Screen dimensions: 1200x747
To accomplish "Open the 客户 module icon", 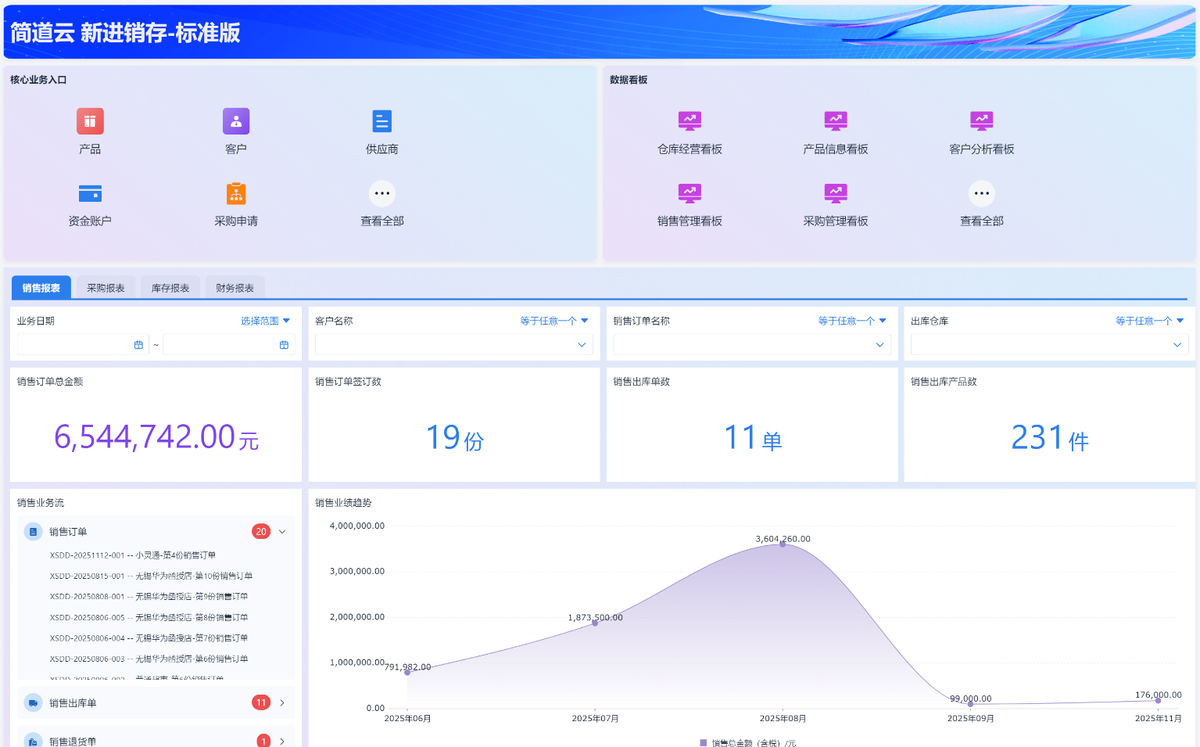I will coord(236,122).
